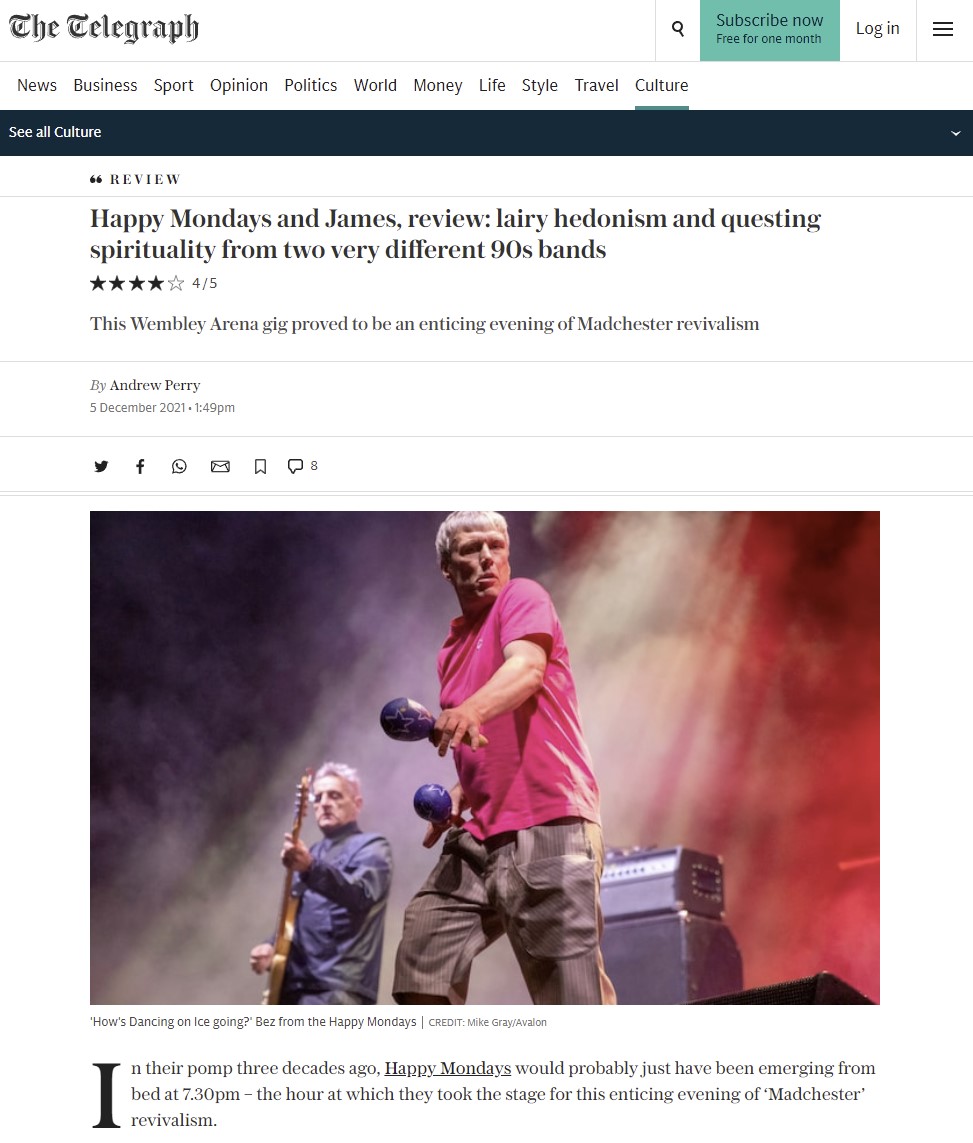Open author Andrew Perry's page
This screenshot has height=1143, width=973.
pyautogui.click(x=155, y=385)
